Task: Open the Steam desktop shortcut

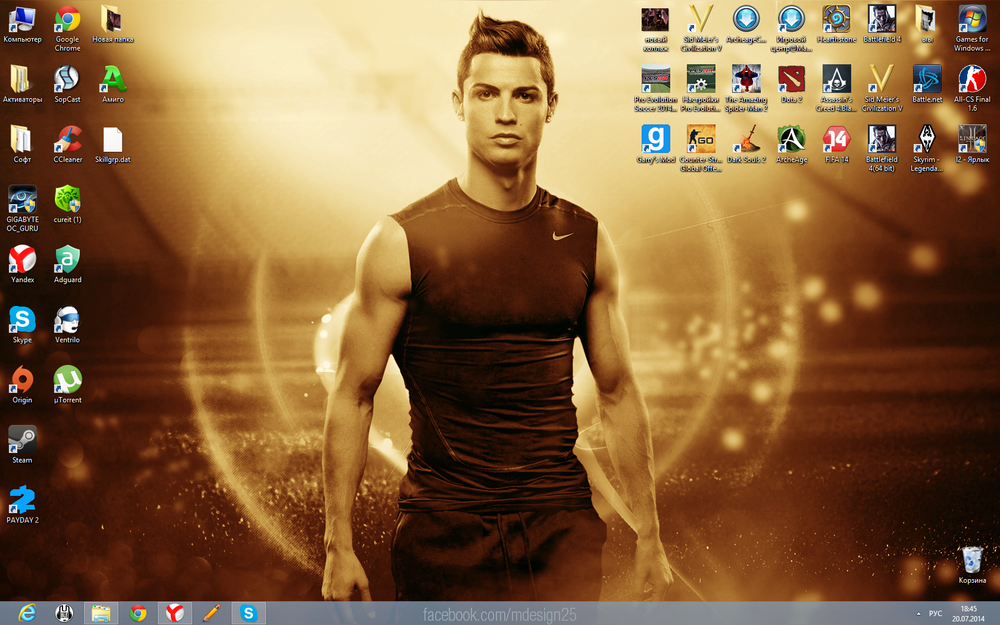Action: [22, 441]
